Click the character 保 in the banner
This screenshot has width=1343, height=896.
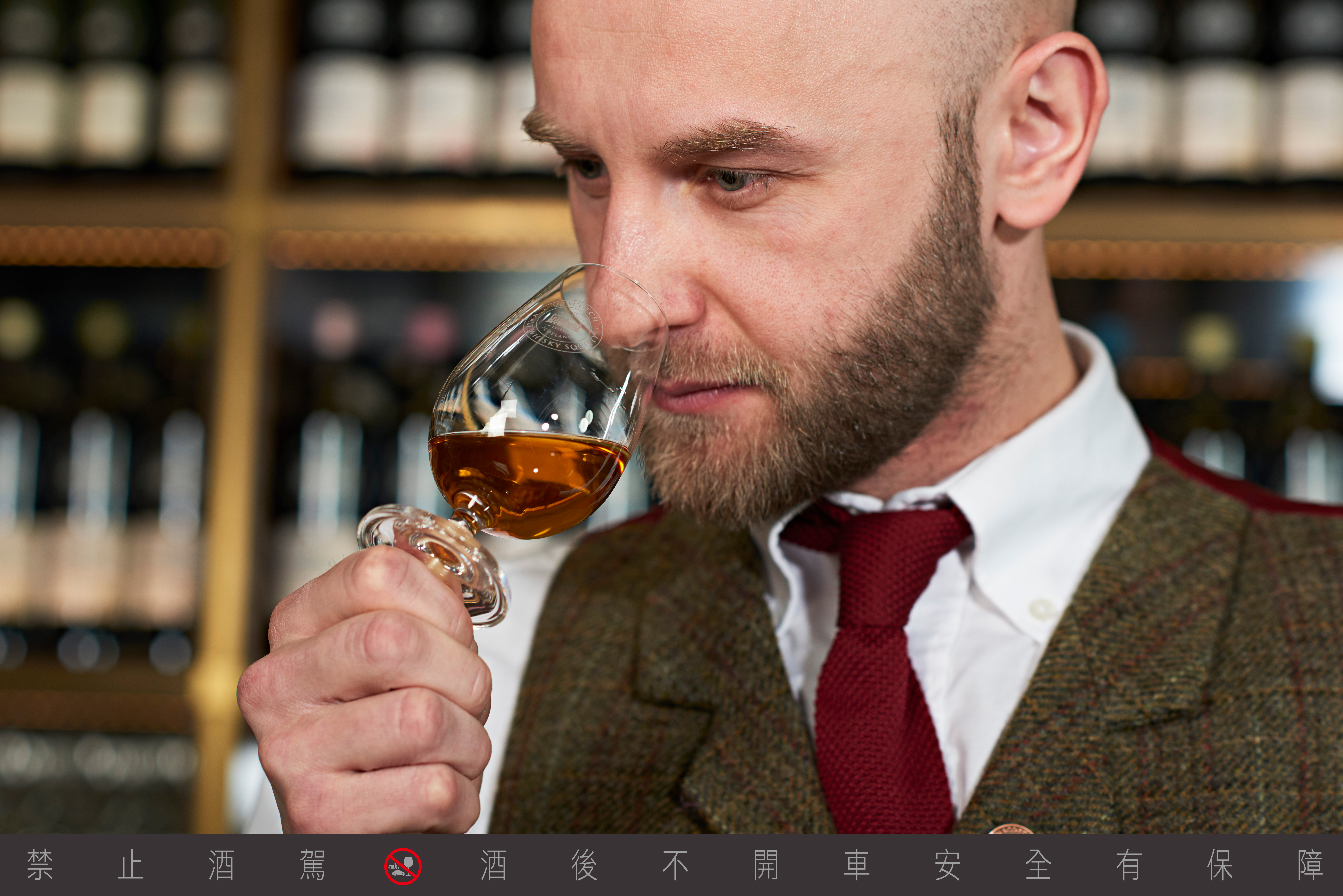[1220, 865]
